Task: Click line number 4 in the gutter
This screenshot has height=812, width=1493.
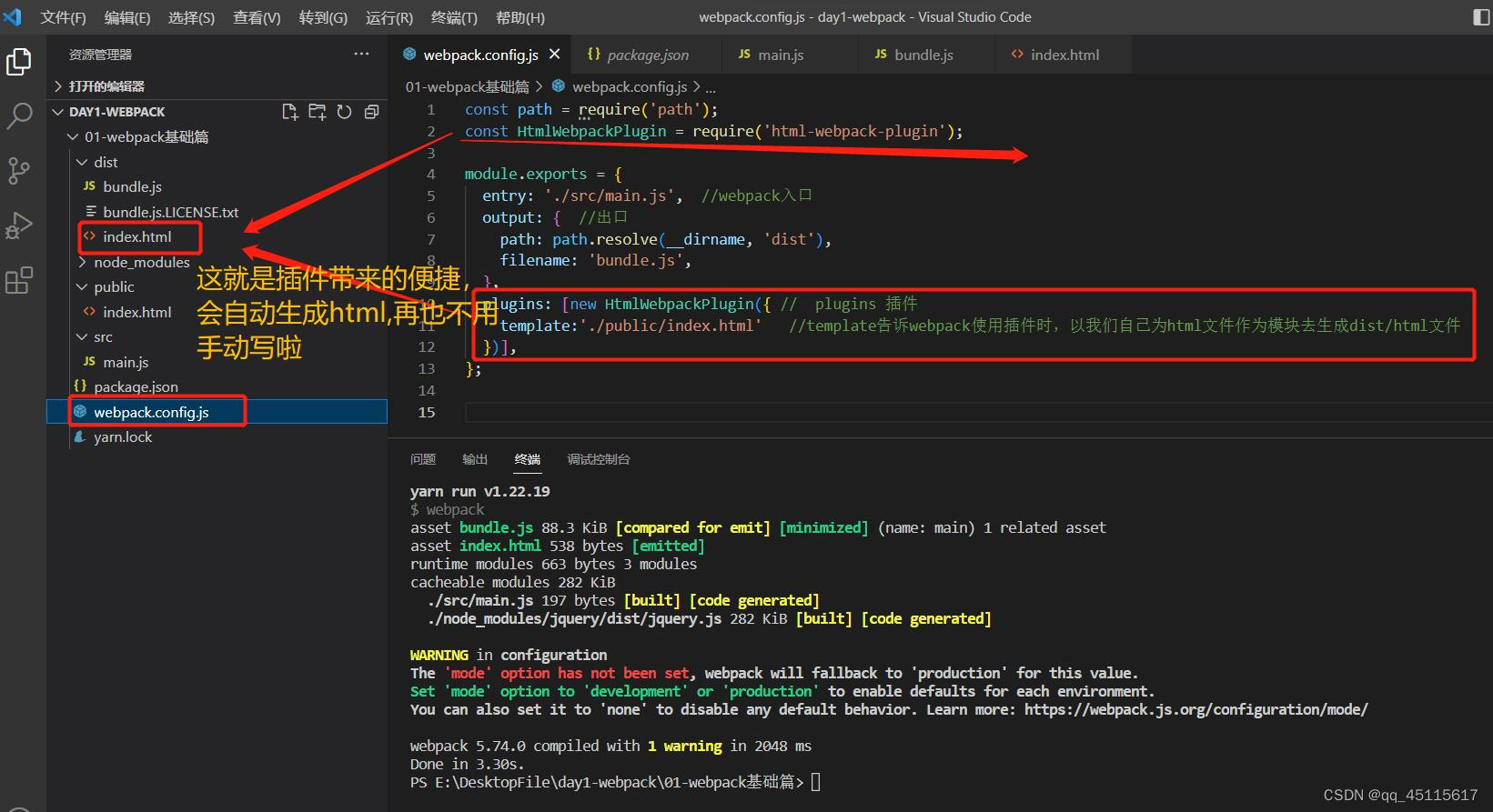Action: pos(431,174)
